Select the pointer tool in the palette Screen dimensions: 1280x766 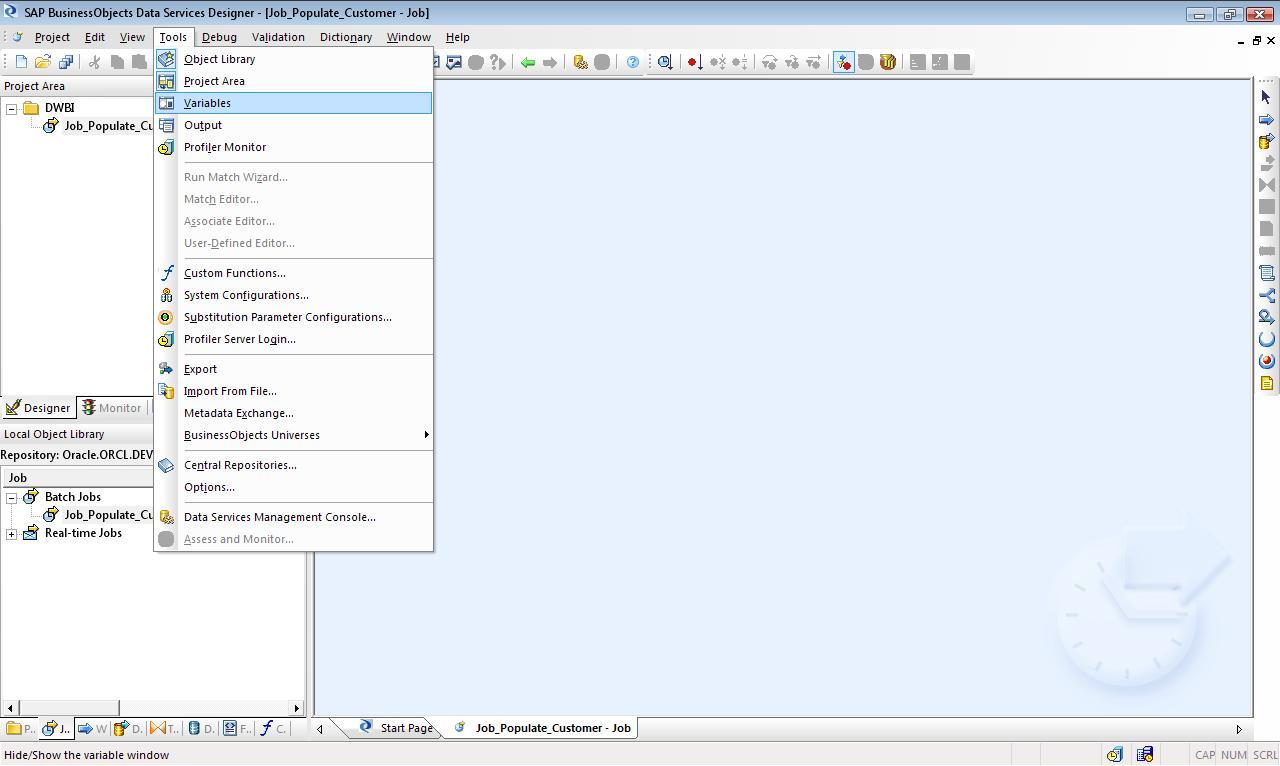[1266, 97]
